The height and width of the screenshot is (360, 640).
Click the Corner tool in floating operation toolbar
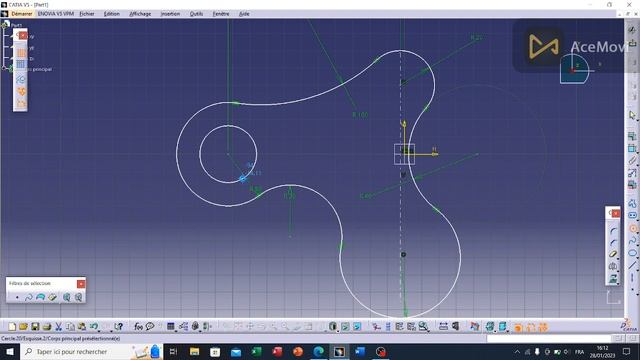pos(613,231)
